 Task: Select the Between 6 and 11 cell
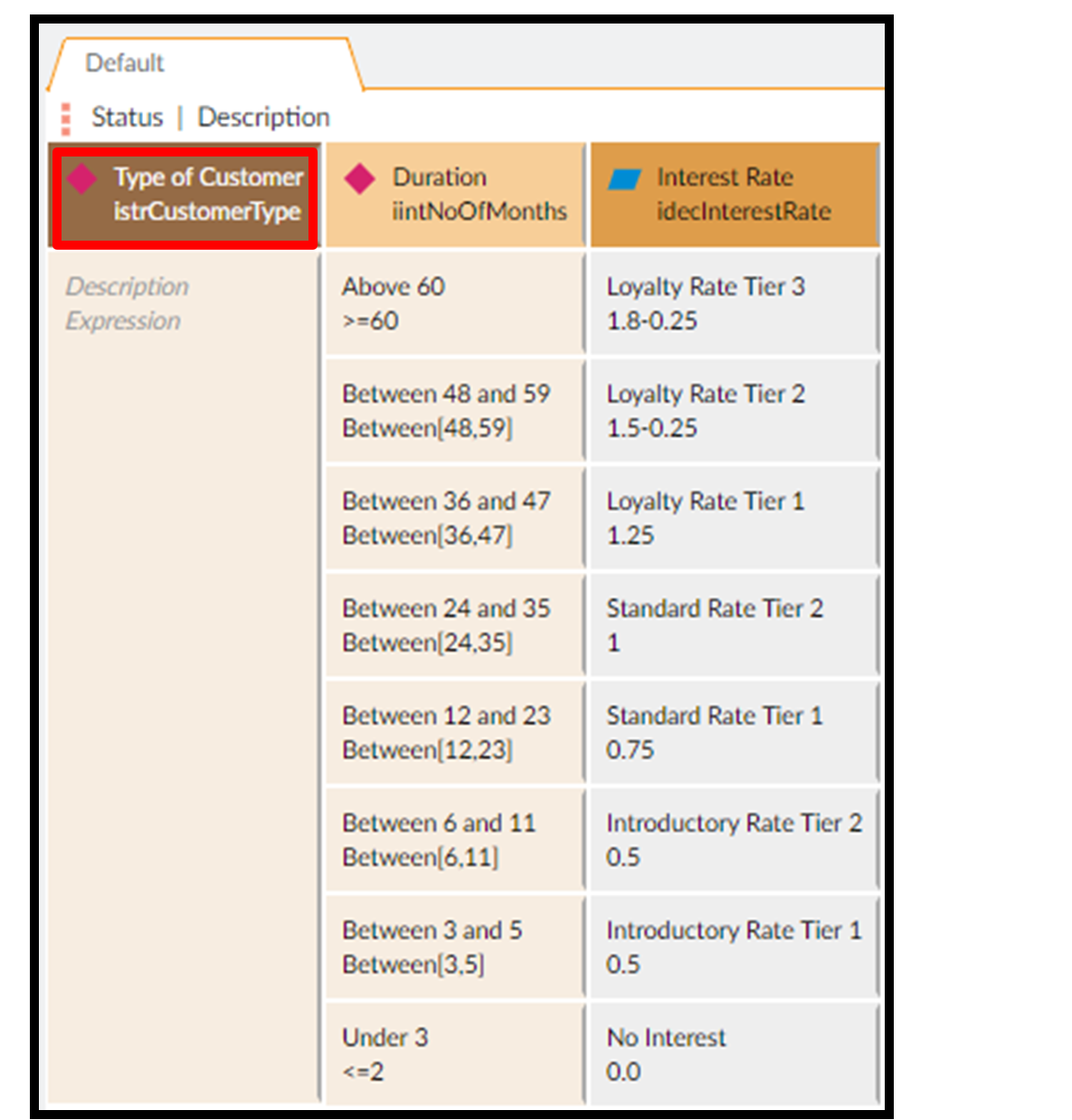(455, 840)
